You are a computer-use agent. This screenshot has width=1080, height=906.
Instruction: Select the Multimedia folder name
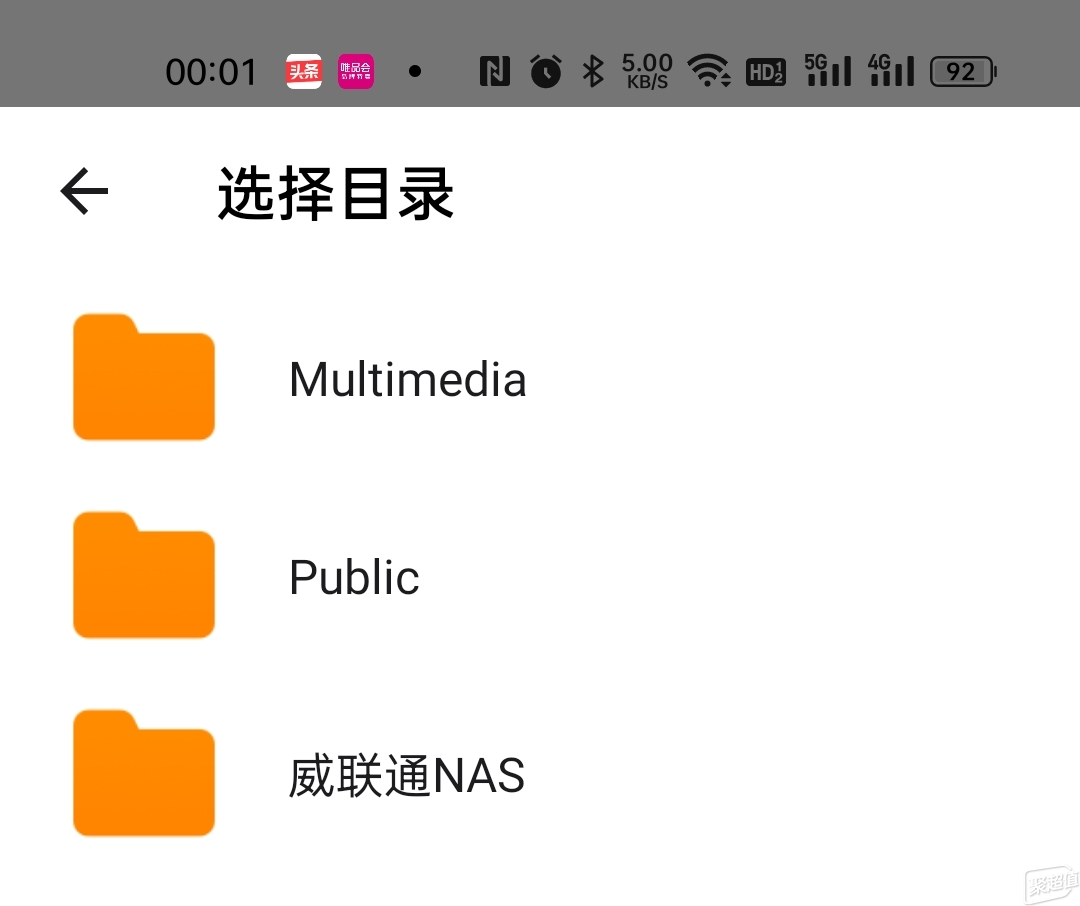(408, 380)
